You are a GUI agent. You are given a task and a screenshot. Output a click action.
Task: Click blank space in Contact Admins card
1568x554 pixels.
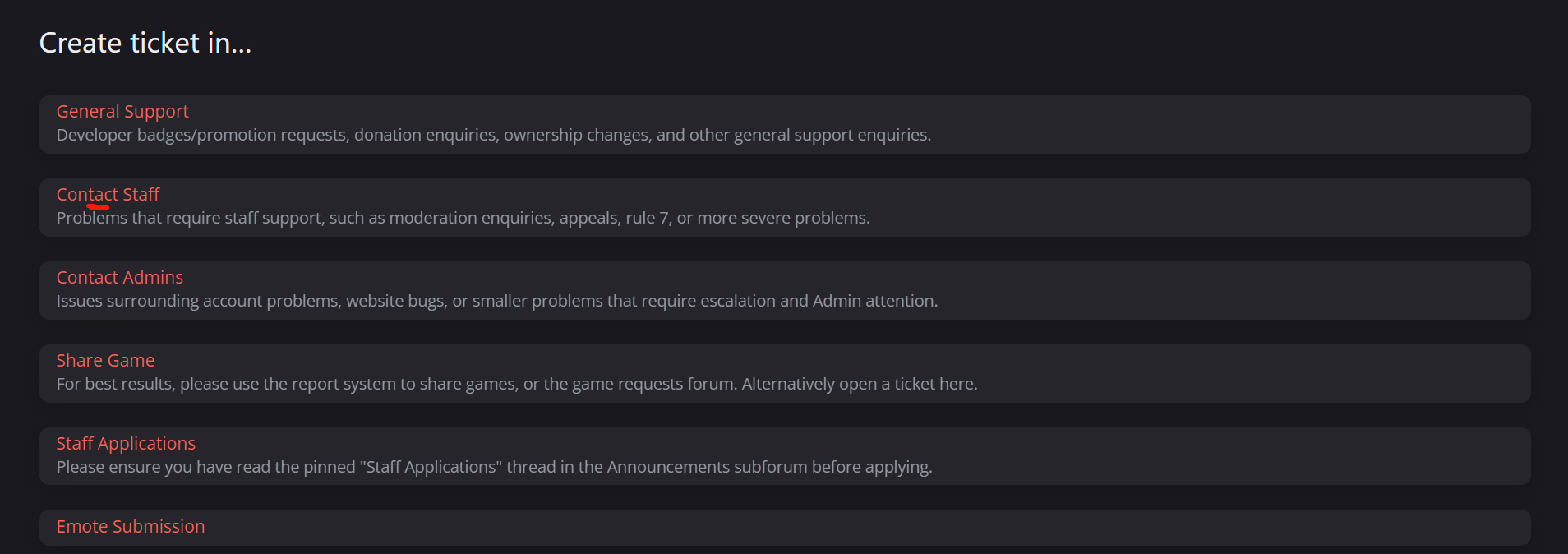[x=1233, y=289]
